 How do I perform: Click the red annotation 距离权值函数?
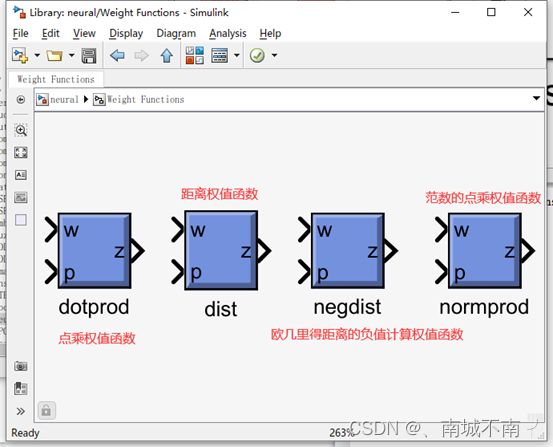(219, 194)
